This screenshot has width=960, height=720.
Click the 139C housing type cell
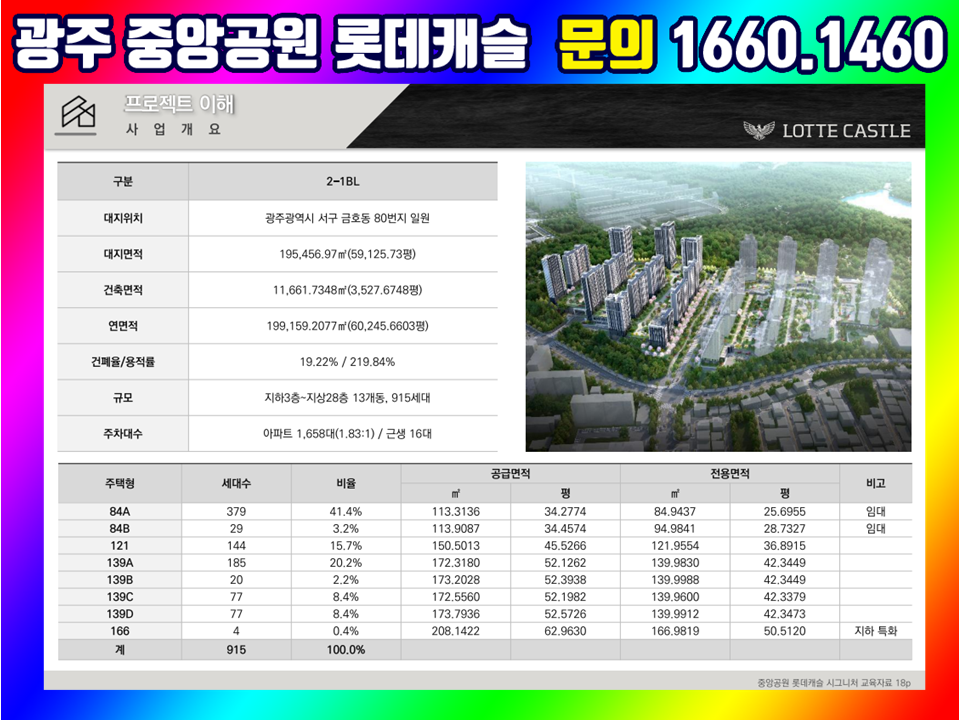(120, 598)
